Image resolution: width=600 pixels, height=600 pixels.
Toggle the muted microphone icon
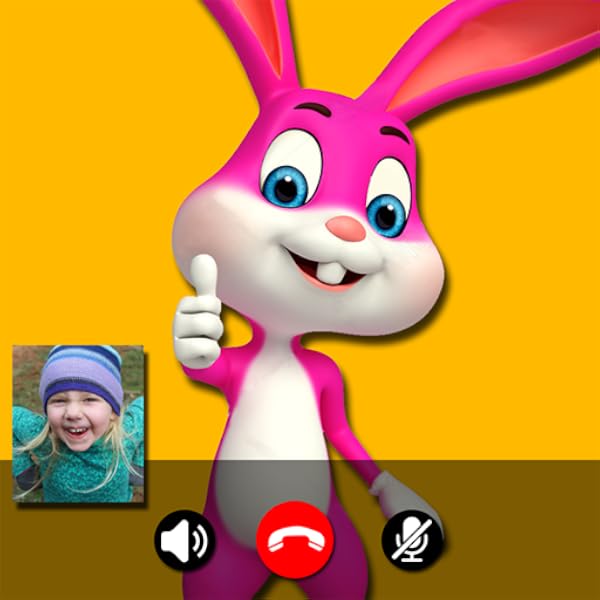pos(412,541)
